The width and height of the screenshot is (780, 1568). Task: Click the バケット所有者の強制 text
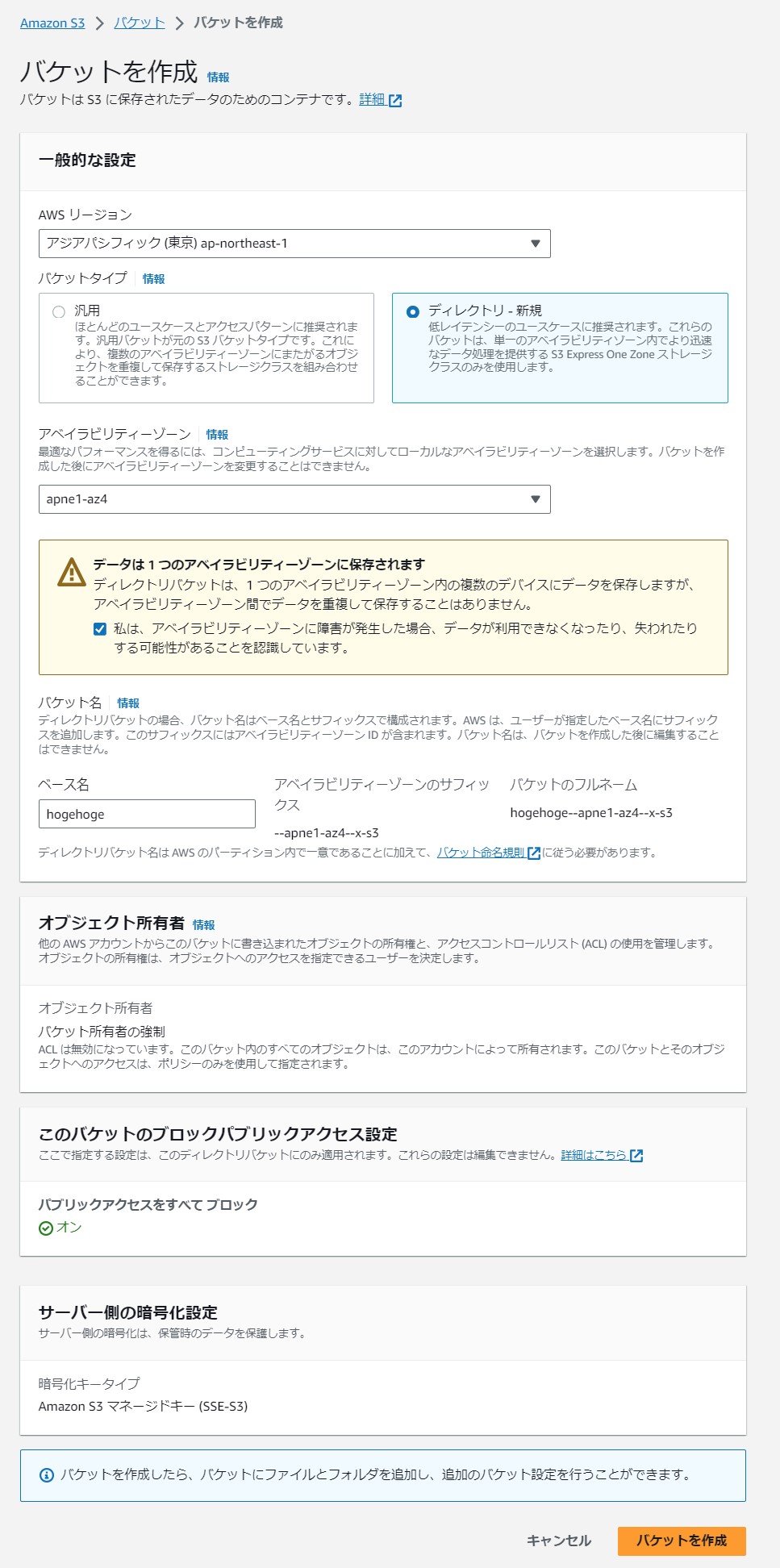(102, 1032)
